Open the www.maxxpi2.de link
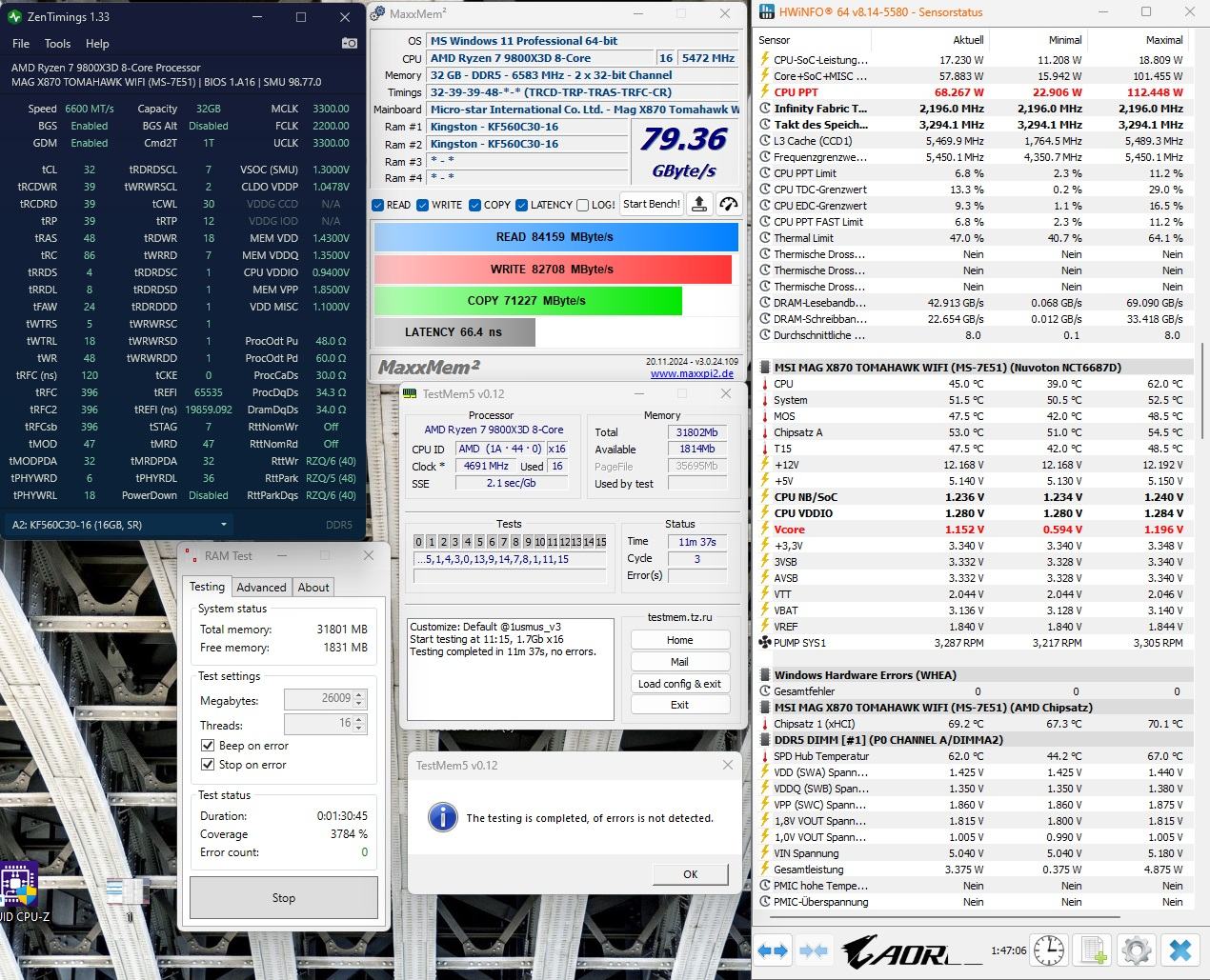The image size is (1210, 980). (x=693, y=373)
